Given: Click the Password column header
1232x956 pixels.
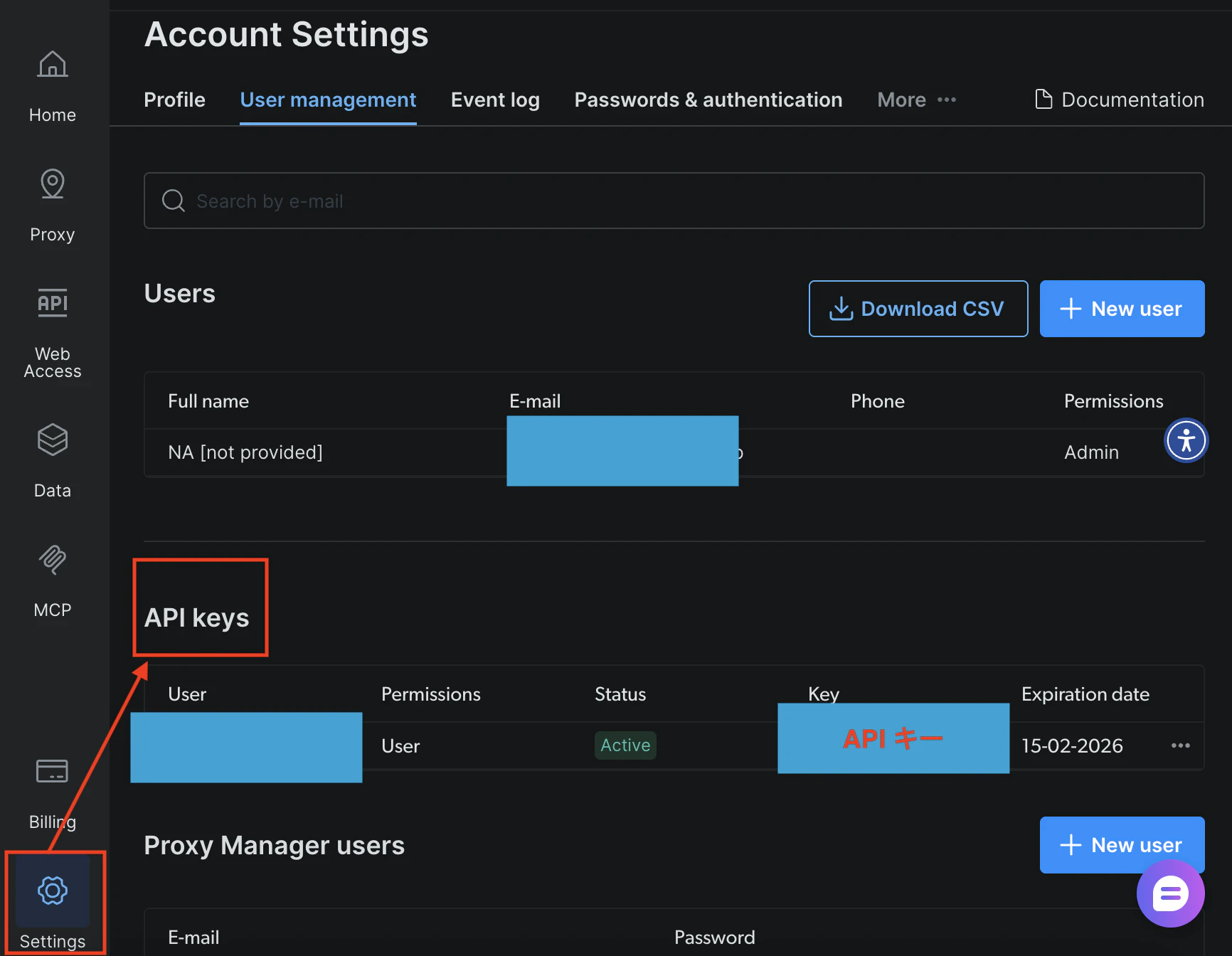Looking at the screenshot, I should 715,938.
